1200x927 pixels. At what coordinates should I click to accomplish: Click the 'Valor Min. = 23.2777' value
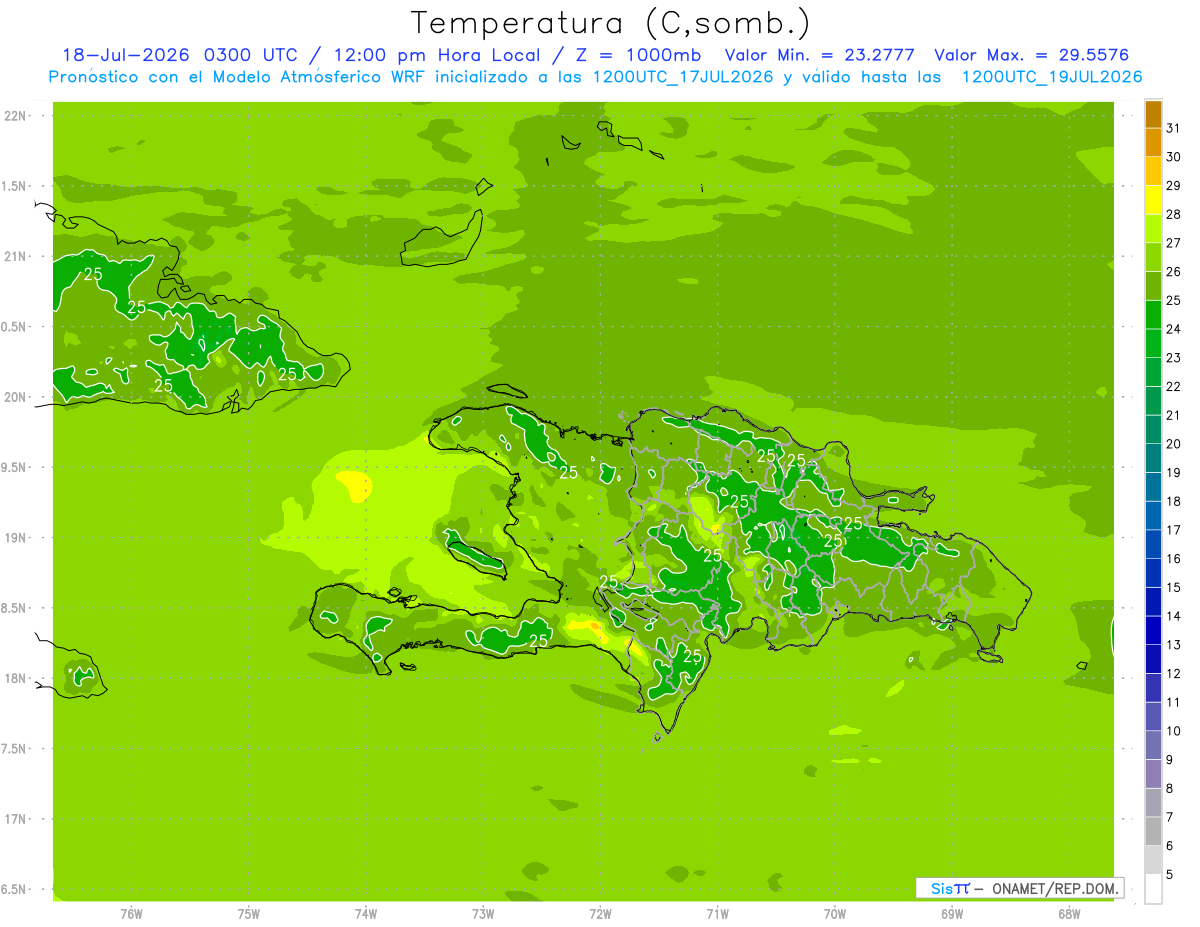point(822,55)
